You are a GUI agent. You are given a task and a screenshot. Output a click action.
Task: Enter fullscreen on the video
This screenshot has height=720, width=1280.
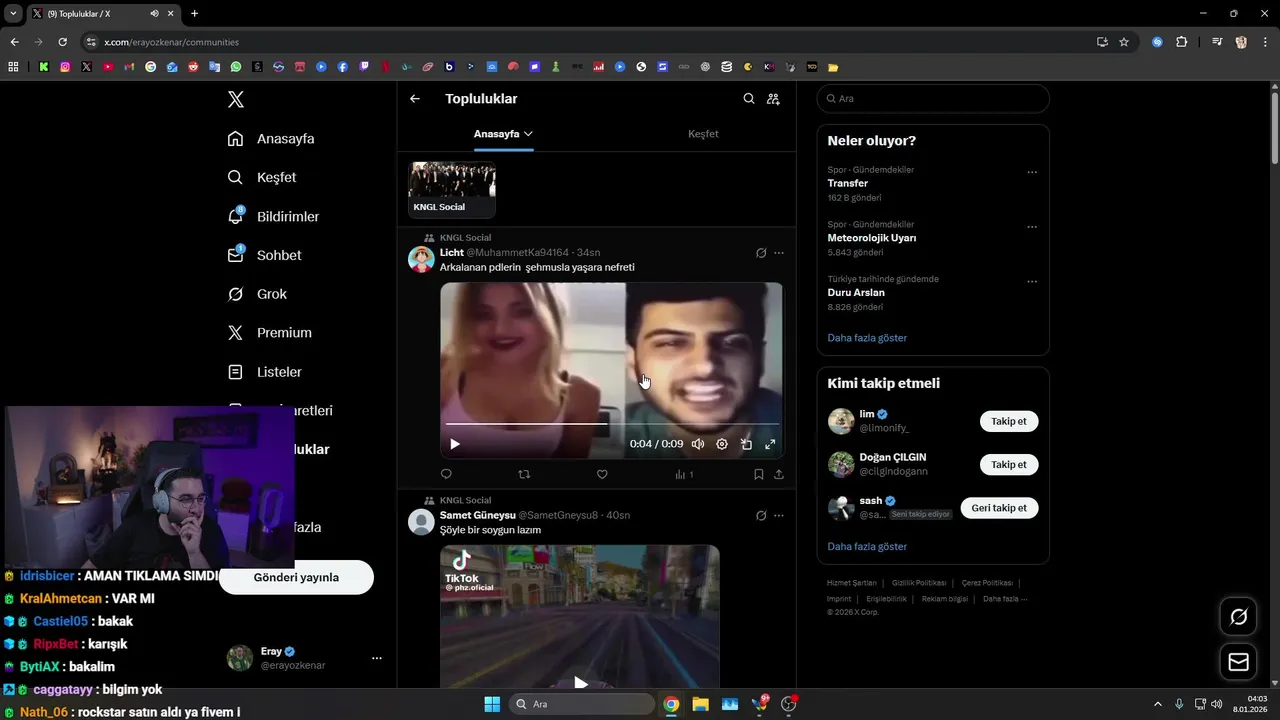[770, 444]
